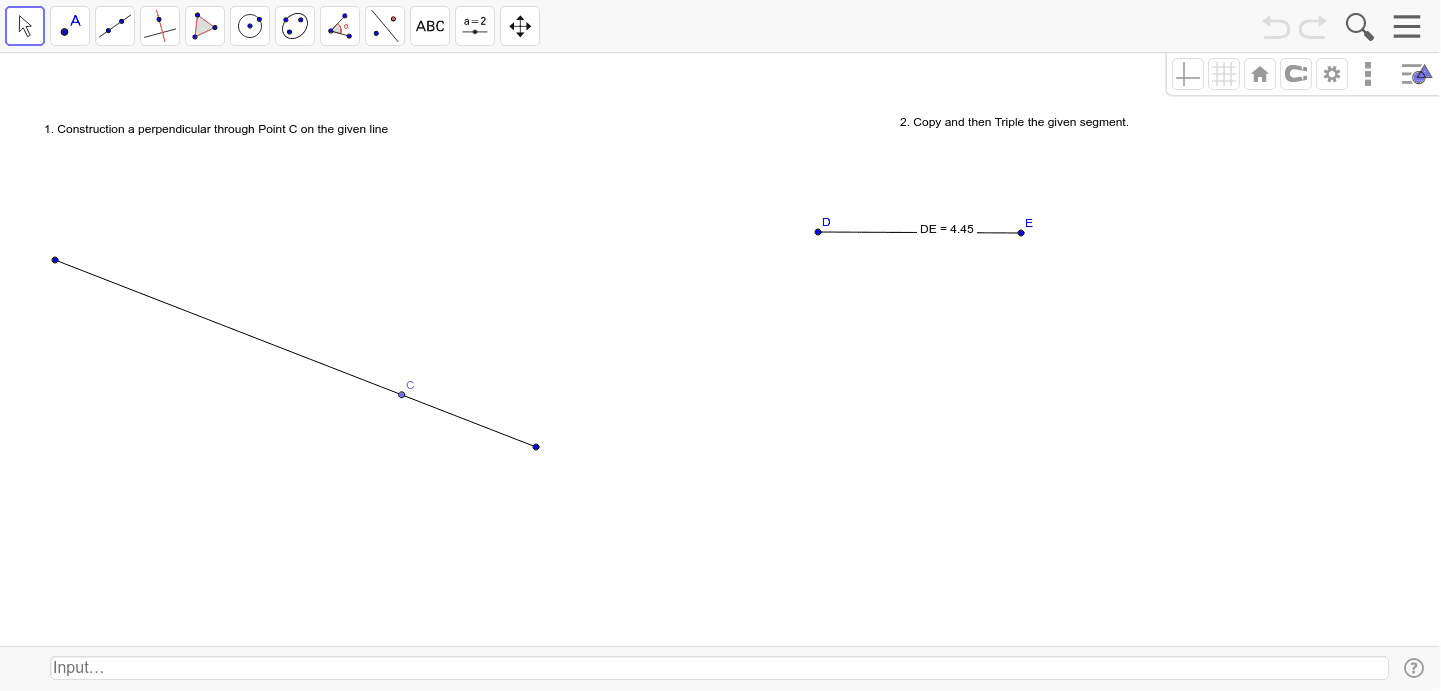1441x691 pixels.
Task: Toggle the axes display
Action: click(x=1188, y=74)
